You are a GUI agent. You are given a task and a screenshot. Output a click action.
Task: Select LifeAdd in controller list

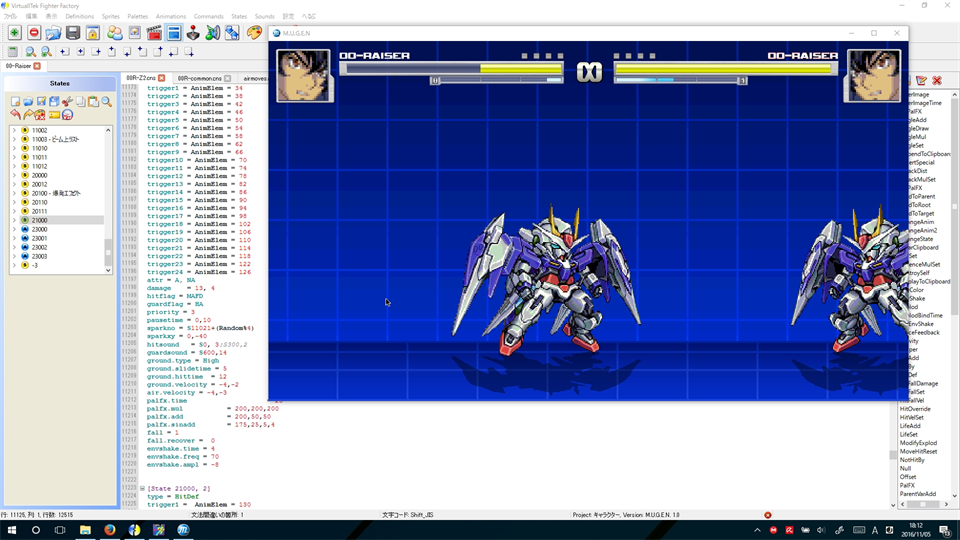tap(910, 426)
